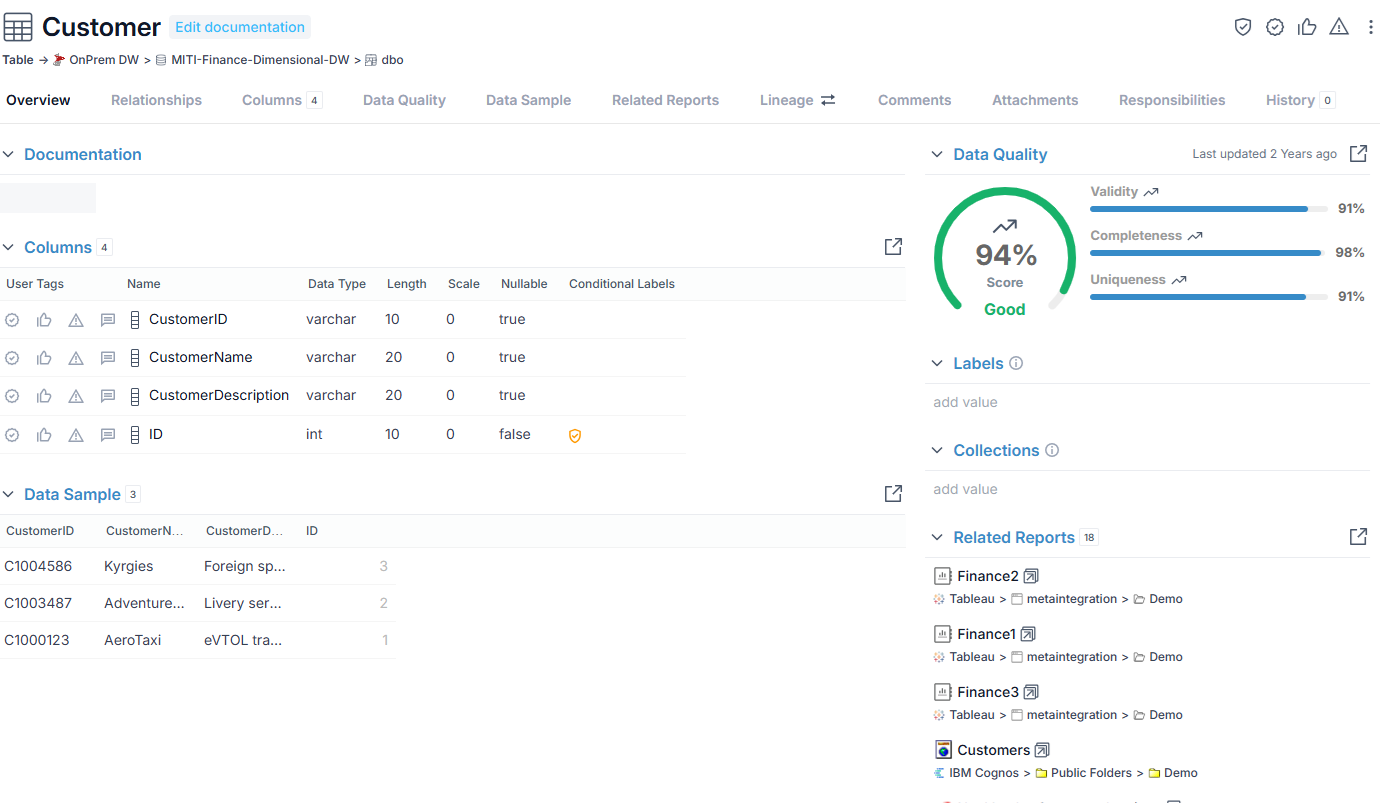The width and height of the screenshot is (1380, 803).
Task: Open the three-dot more options menu
Action: click(x=1371, y=27)
